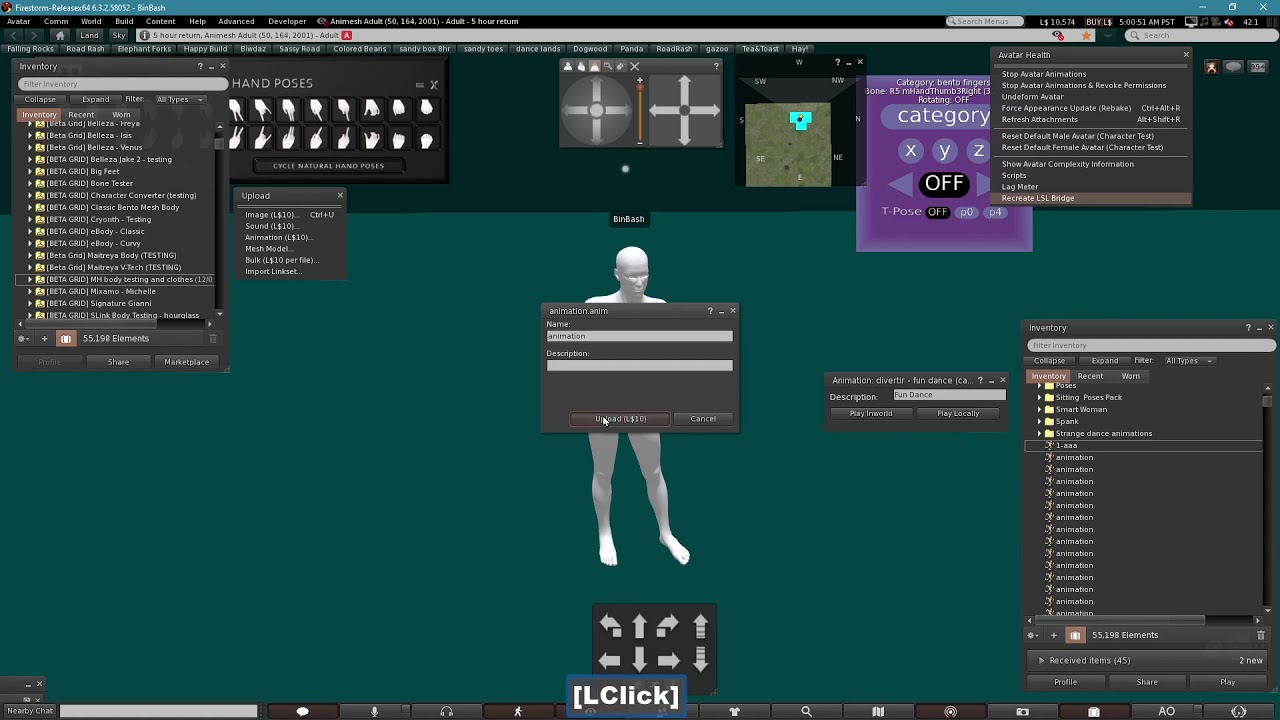Viewport: 1280px width, 720px height.
Task: Open the world map toolbar button
Action: tap(878, 711)
